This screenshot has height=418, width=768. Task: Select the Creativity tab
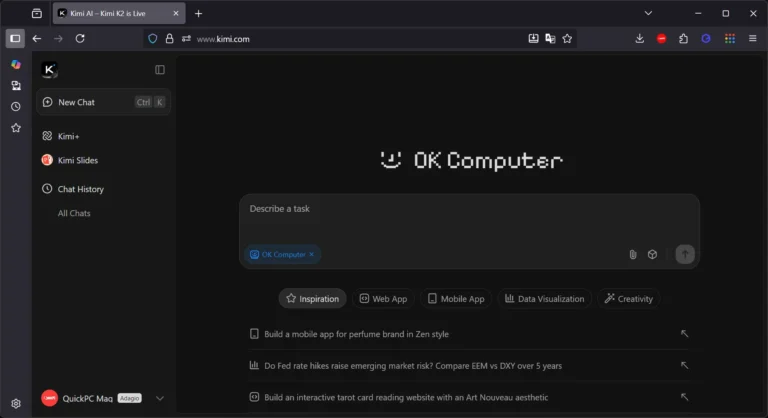628,298
